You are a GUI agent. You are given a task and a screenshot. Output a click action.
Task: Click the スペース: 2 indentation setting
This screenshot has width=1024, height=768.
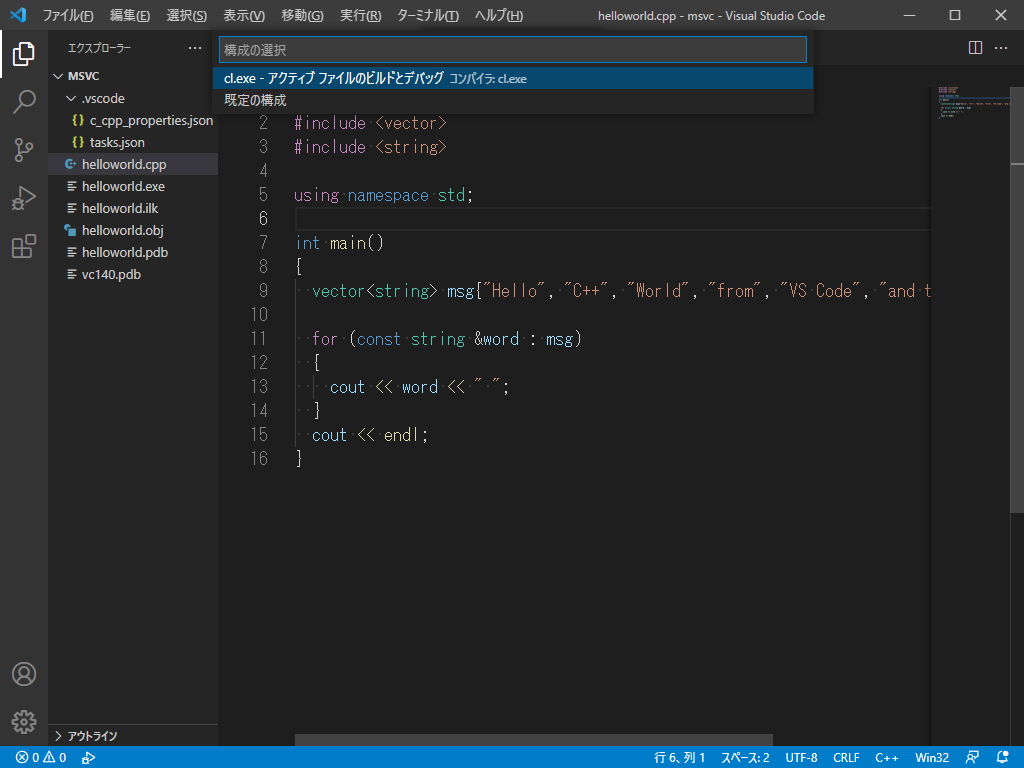pos(745,758)
